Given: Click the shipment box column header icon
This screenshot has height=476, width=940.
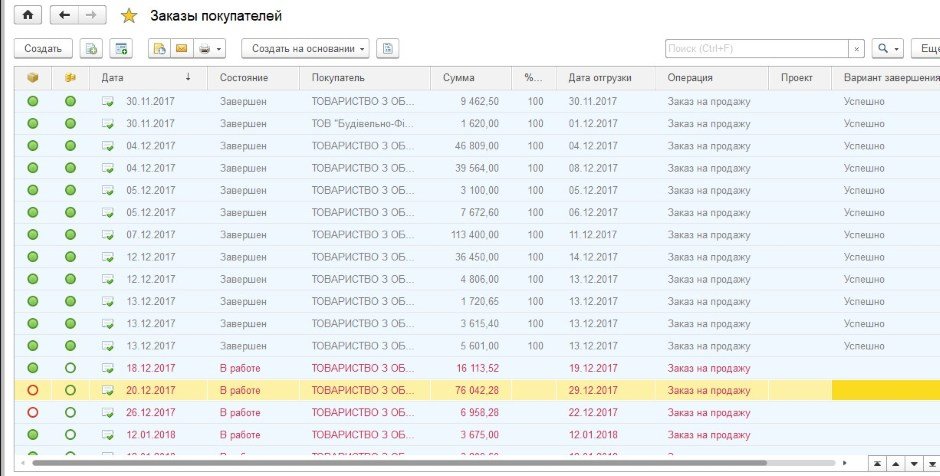Looking at the screenshot, I should pyautogui.click(x=33, y=77).
